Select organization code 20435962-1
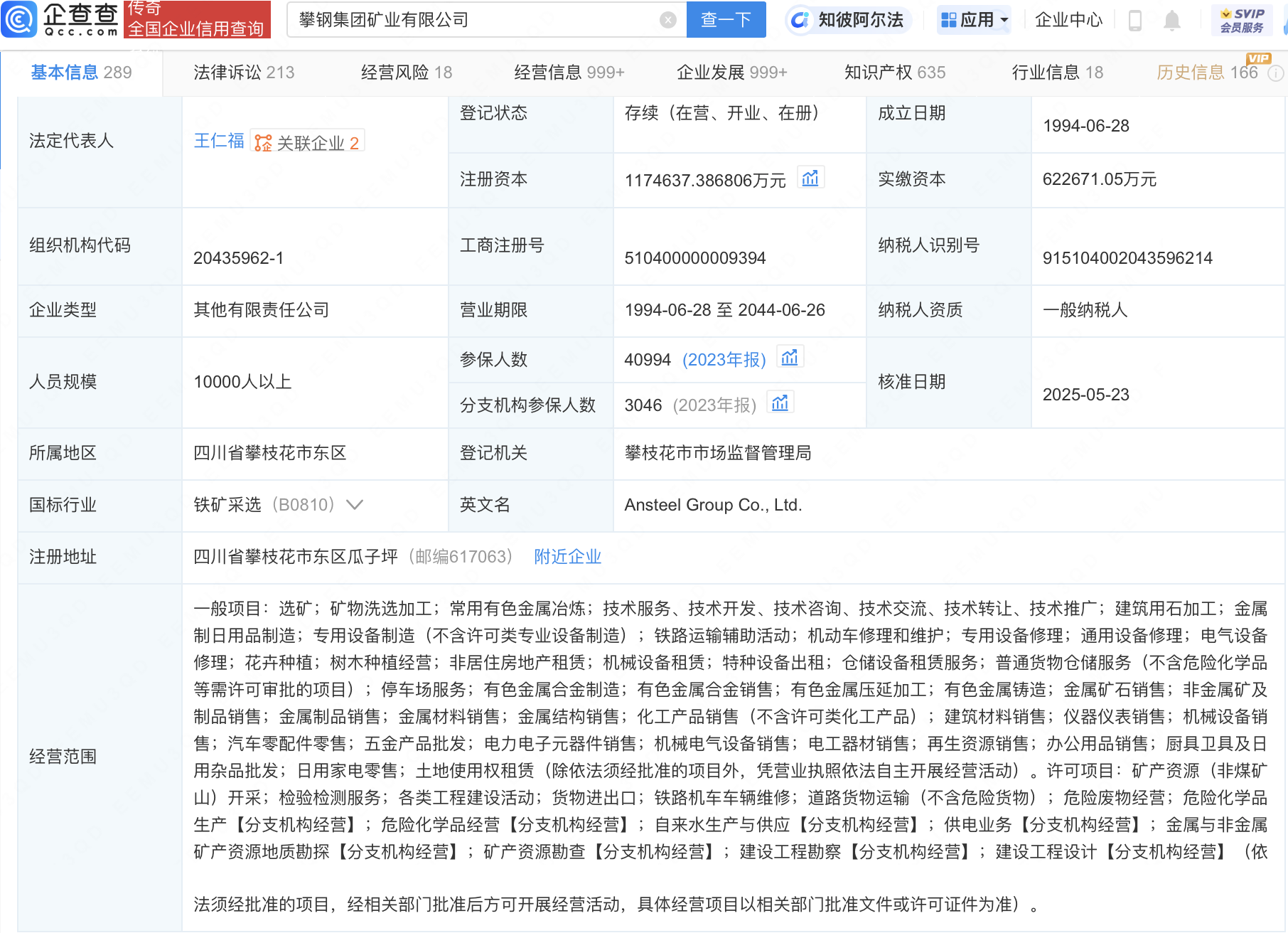The image size is (1288, 933). [238, 258]
